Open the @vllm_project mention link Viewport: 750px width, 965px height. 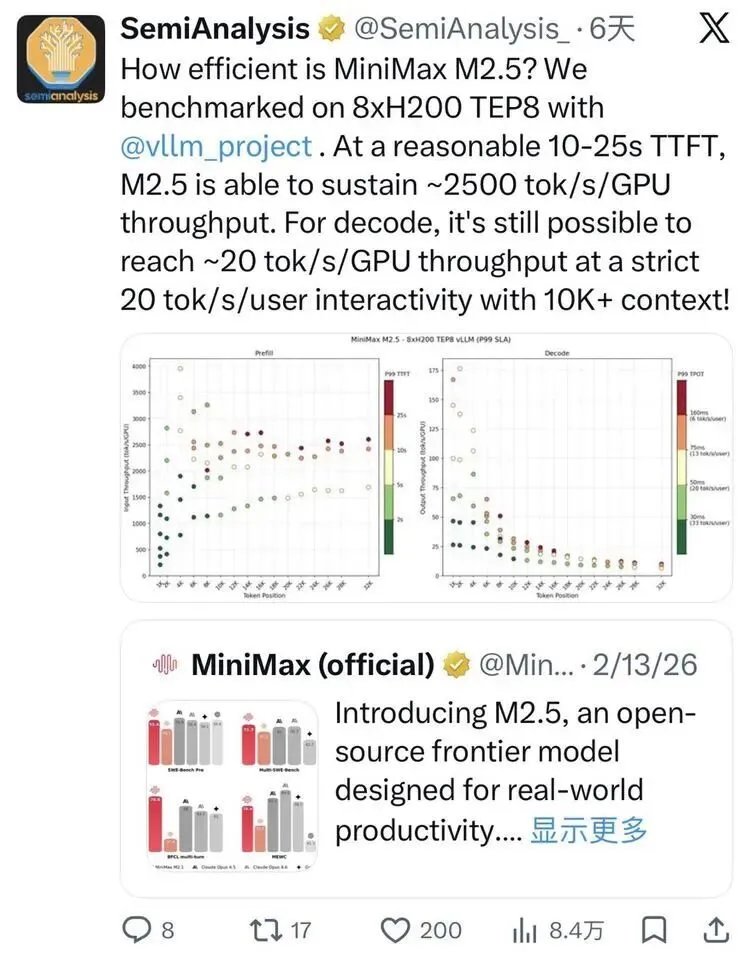215,146
